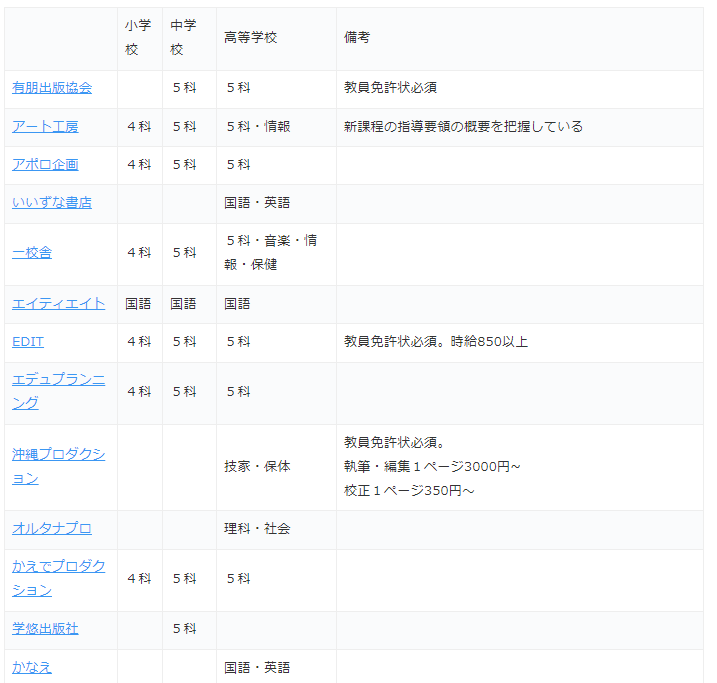Screen dimensions: 717x683
Task: Open the EDIT company link
Action: [28, 342]
